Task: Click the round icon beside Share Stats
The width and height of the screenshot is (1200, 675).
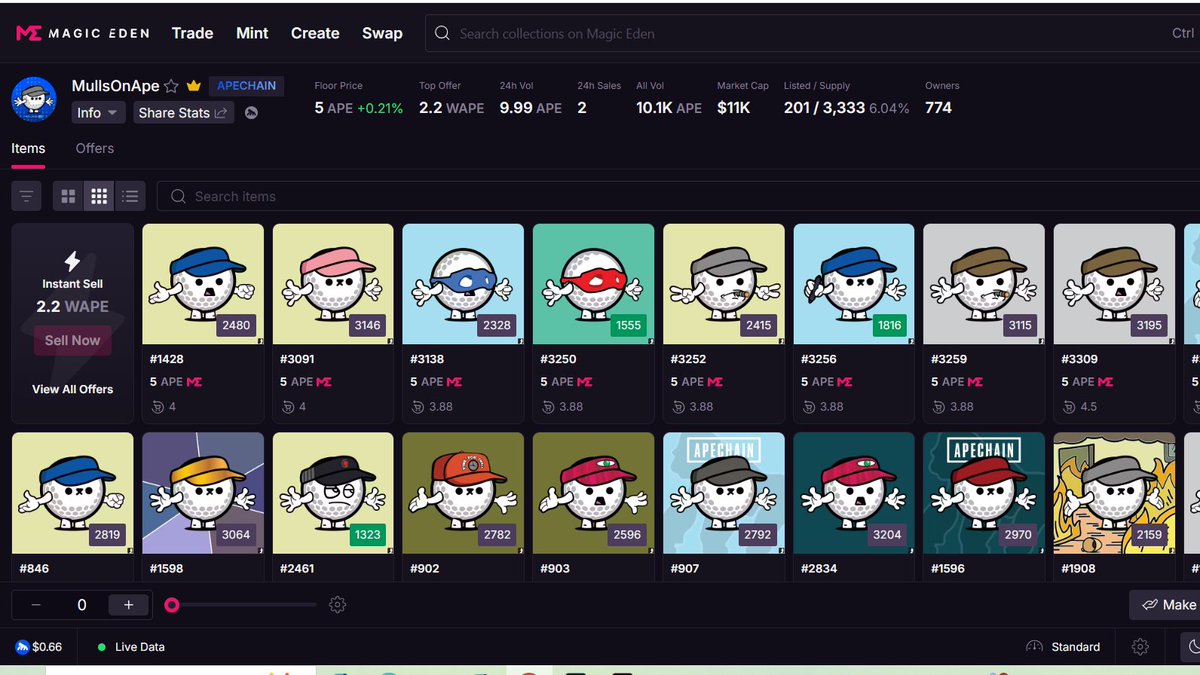Action: [x=252, y=113]
